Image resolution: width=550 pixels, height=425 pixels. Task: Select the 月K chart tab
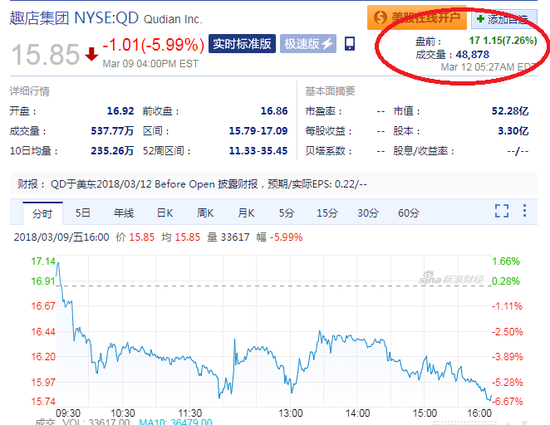pos(246,213)
